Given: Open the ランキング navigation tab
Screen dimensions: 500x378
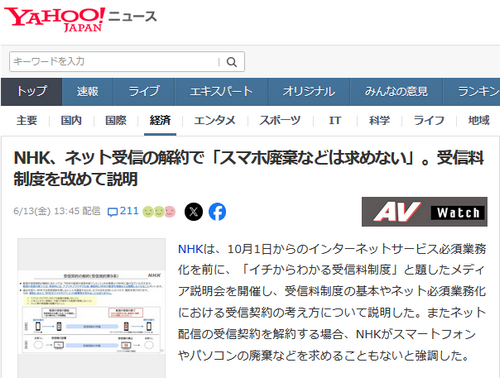Looking at the screenshot, I should [x=472, y=92].
